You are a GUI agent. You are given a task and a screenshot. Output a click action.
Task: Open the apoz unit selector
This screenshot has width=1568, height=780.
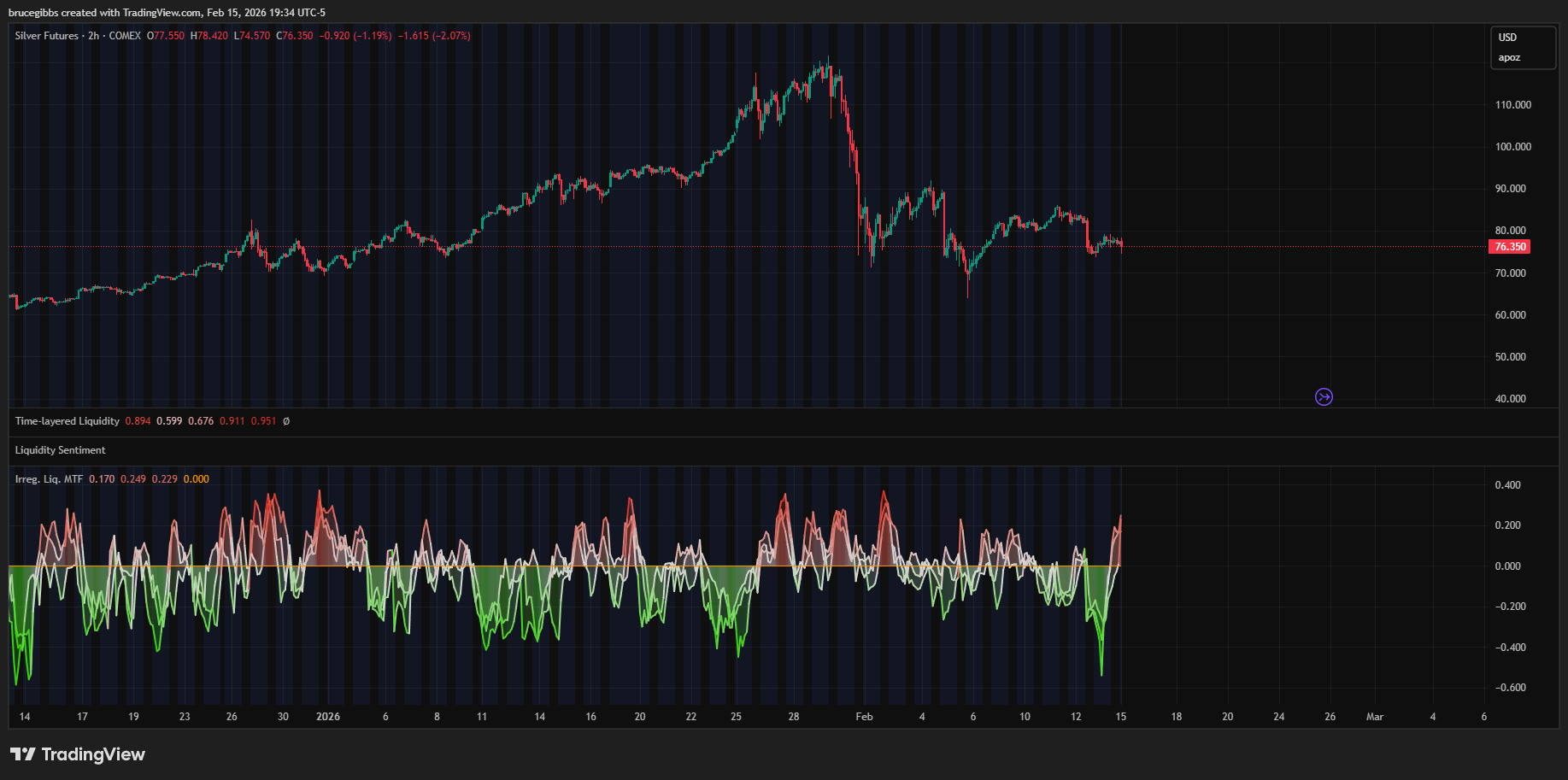point(1509,58)
